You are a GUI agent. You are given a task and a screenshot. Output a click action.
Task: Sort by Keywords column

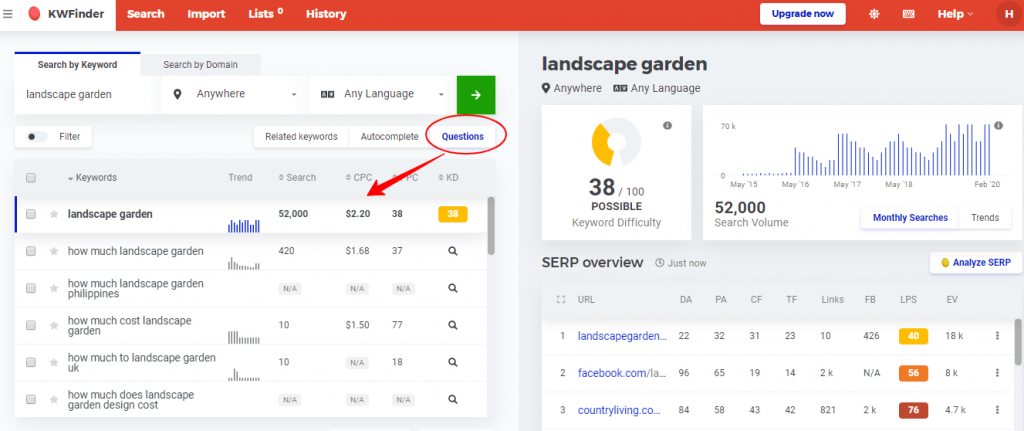[92, 178]
